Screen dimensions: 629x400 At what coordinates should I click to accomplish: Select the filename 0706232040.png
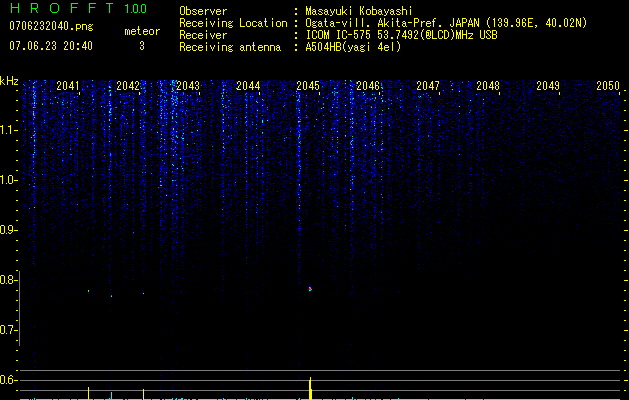pyautogui.click(x=51, y=26)
